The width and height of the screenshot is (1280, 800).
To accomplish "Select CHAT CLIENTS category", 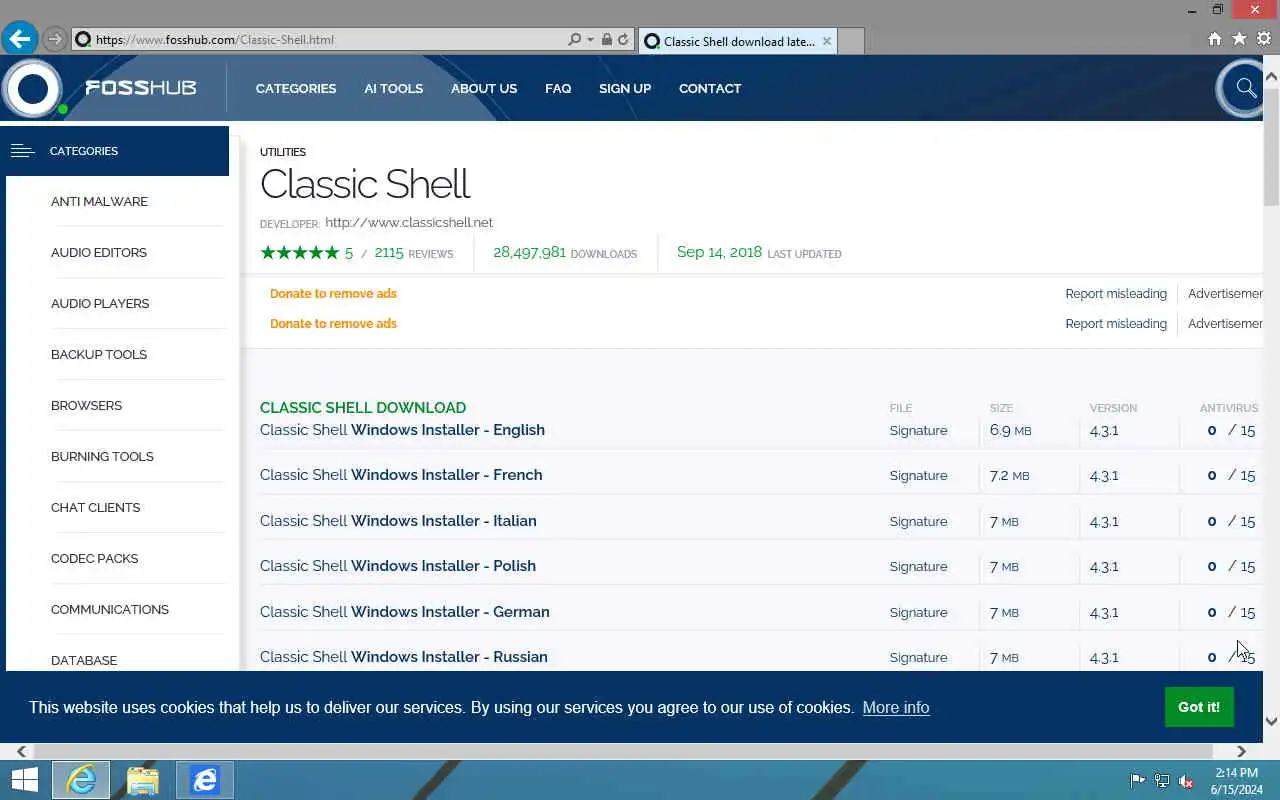I will [x=95, y=508].
